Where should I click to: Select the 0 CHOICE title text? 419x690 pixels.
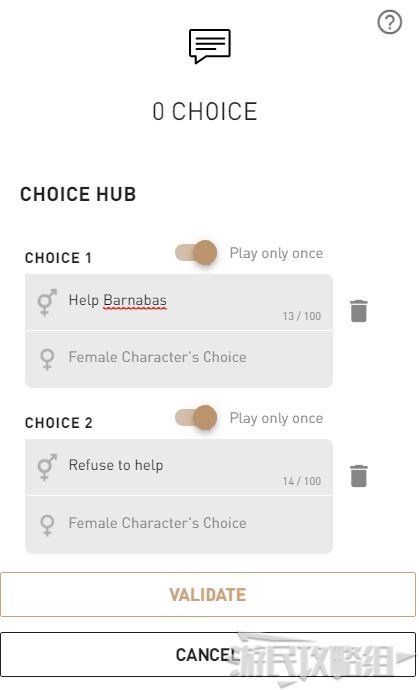point(205,111)
